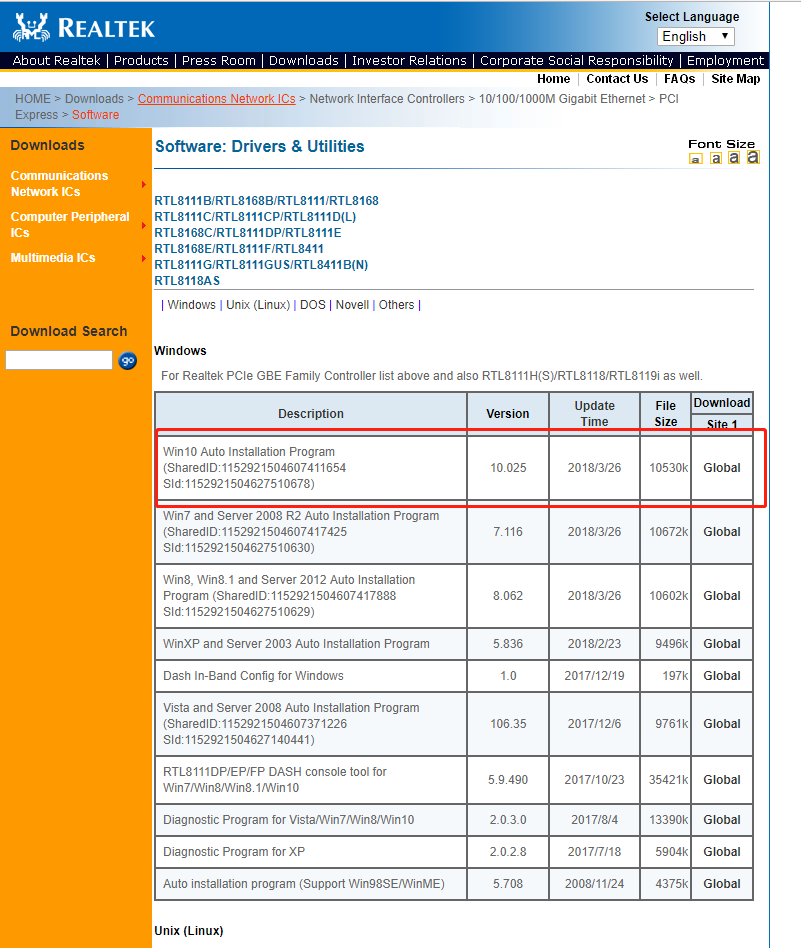
Task: Click RTL8111G/RTL8111GUS/RTL8411B(N) text
Action: [261, 265]
